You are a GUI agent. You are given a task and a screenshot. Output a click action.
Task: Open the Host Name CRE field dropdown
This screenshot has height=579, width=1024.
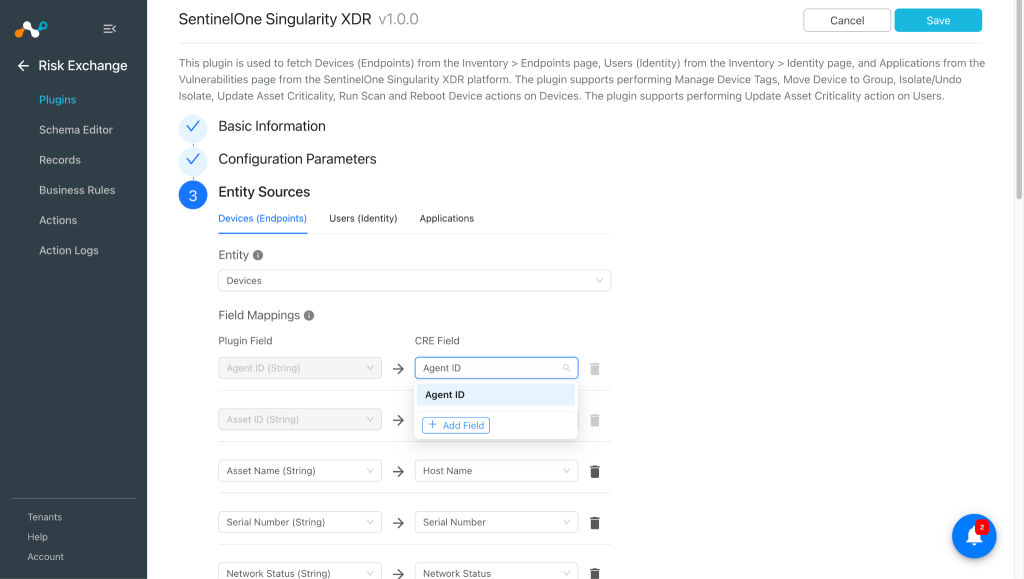496,471
